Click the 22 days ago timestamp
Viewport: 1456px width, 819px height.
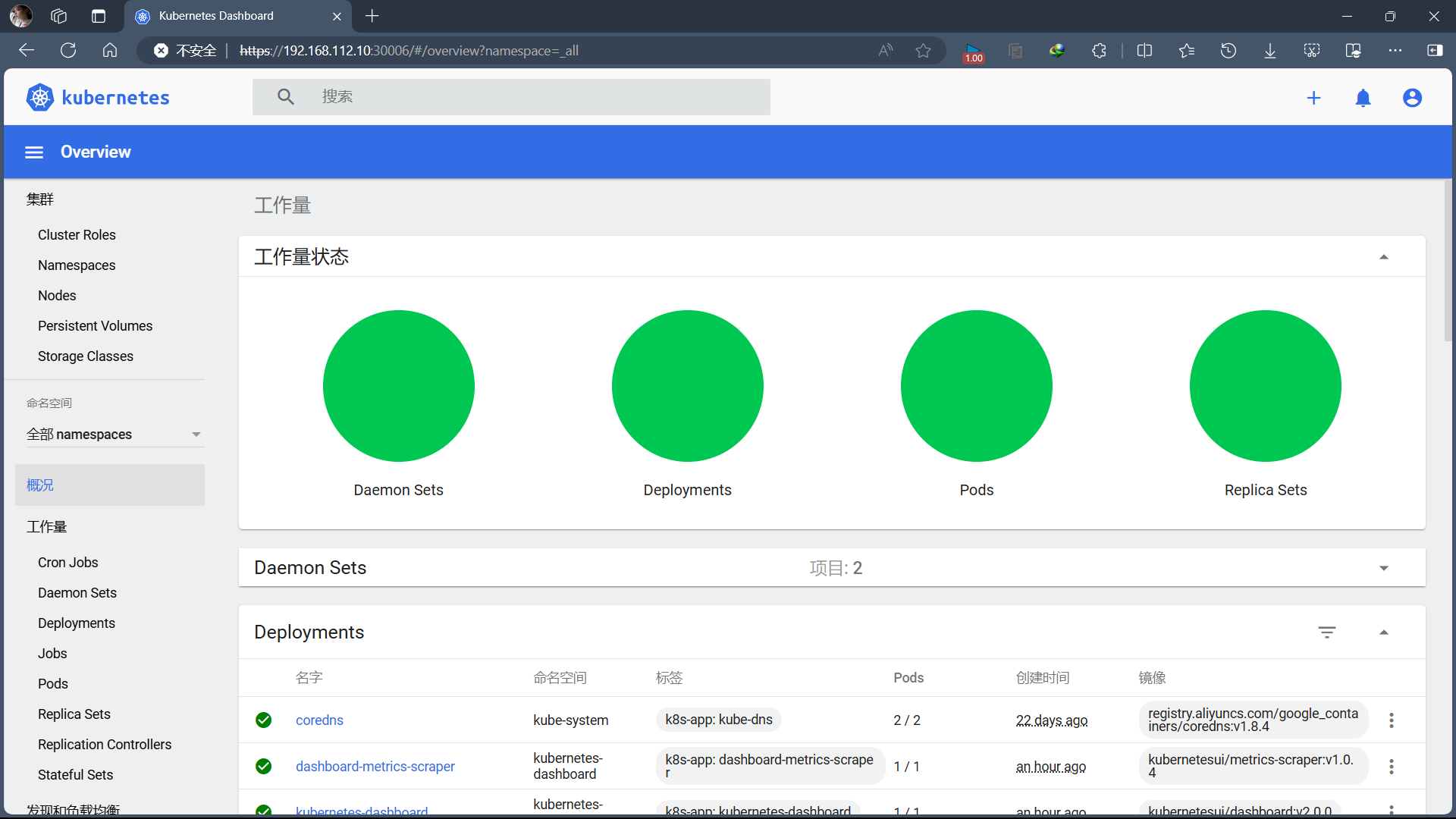(1051, 720)
